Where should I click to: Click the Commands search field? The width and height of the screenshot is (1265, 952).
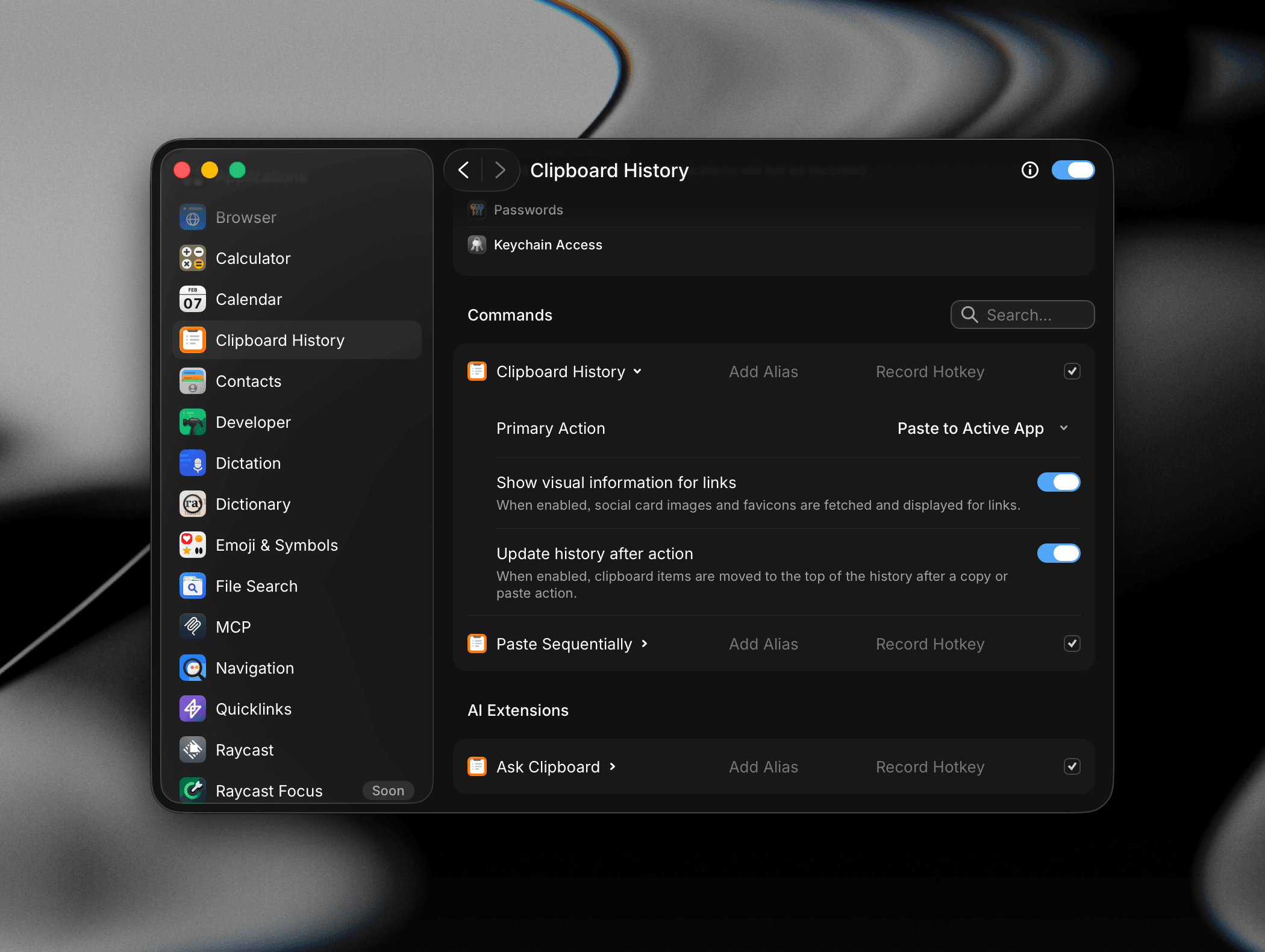click(x=1022, y=315)
